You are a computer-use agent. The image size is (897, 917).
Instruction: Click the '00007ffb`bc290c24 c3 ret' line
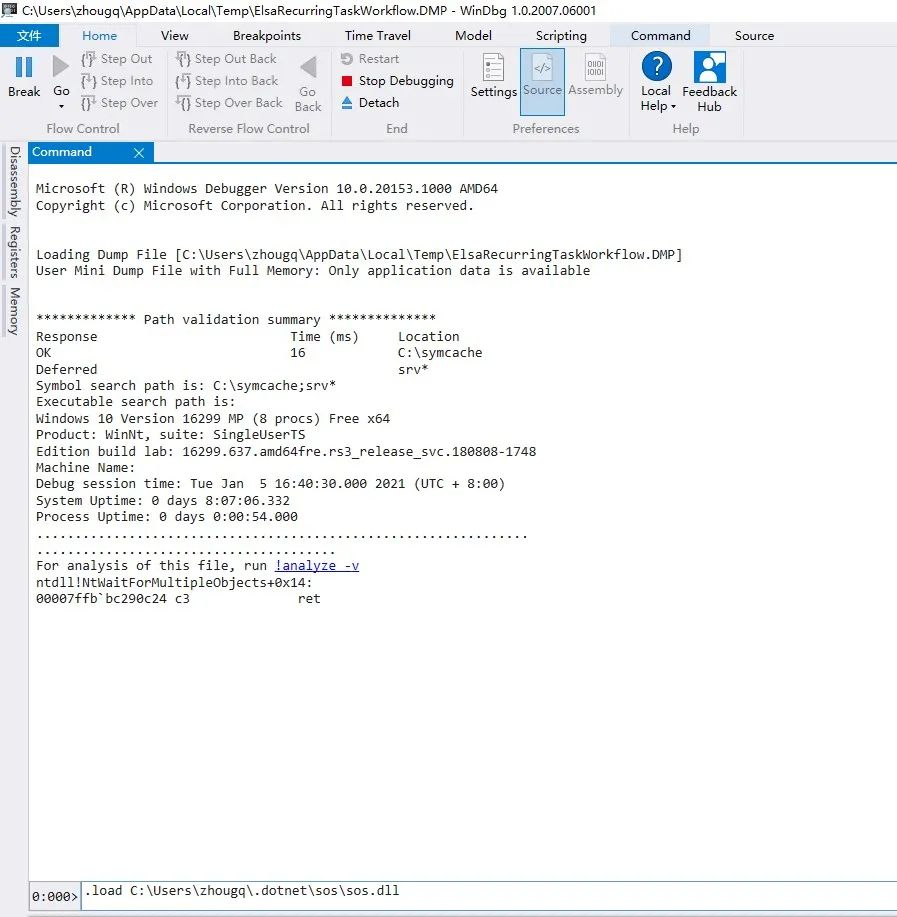[x=178, y=598]
